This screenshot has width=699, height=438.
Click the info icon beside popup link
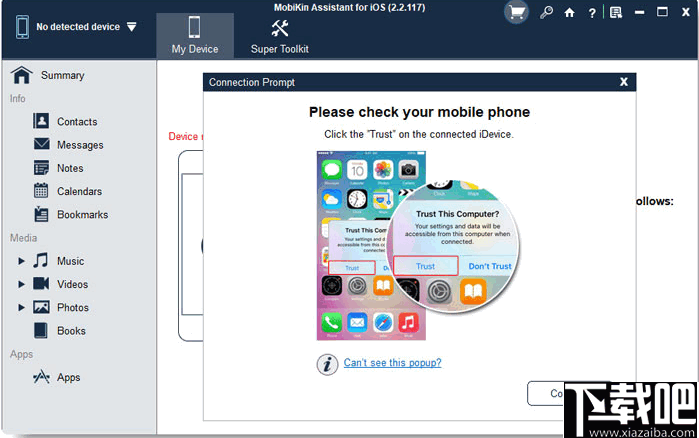coord(327,365)
